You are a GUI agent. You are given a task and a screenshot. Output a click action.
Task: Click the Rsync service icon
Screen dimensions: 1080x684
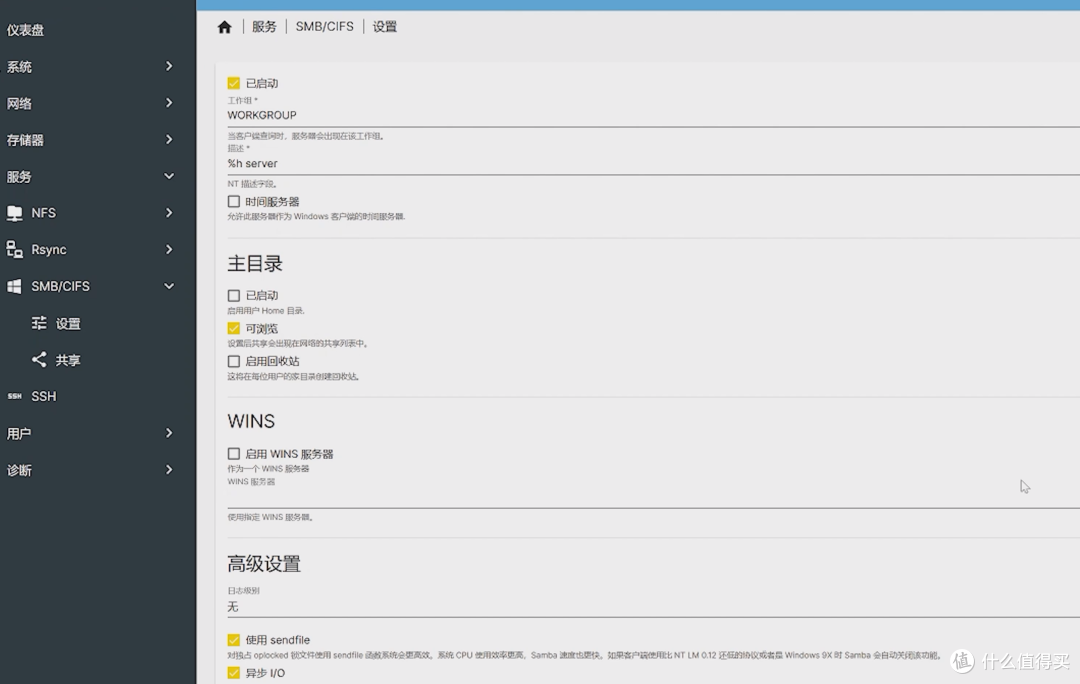[x=14, y=250]
